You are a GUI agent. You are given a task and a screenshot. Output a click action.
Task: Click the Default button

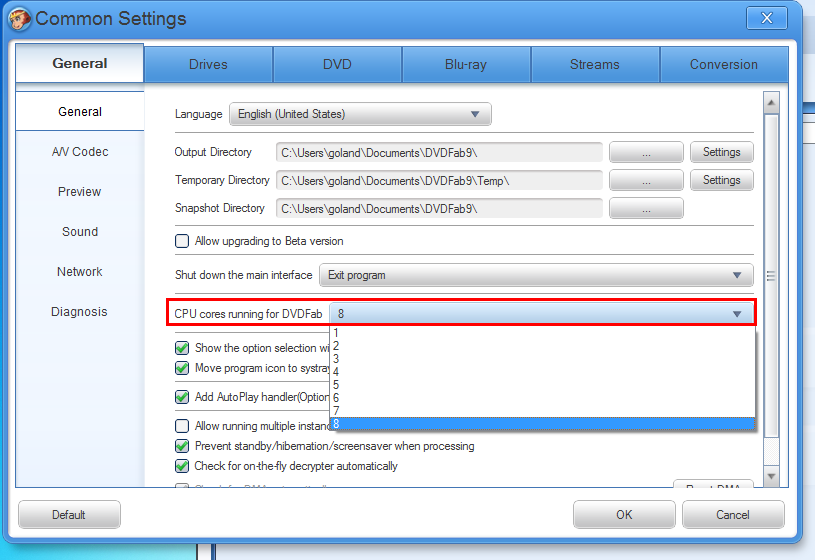pyautogui.click(x=69, y=515)
